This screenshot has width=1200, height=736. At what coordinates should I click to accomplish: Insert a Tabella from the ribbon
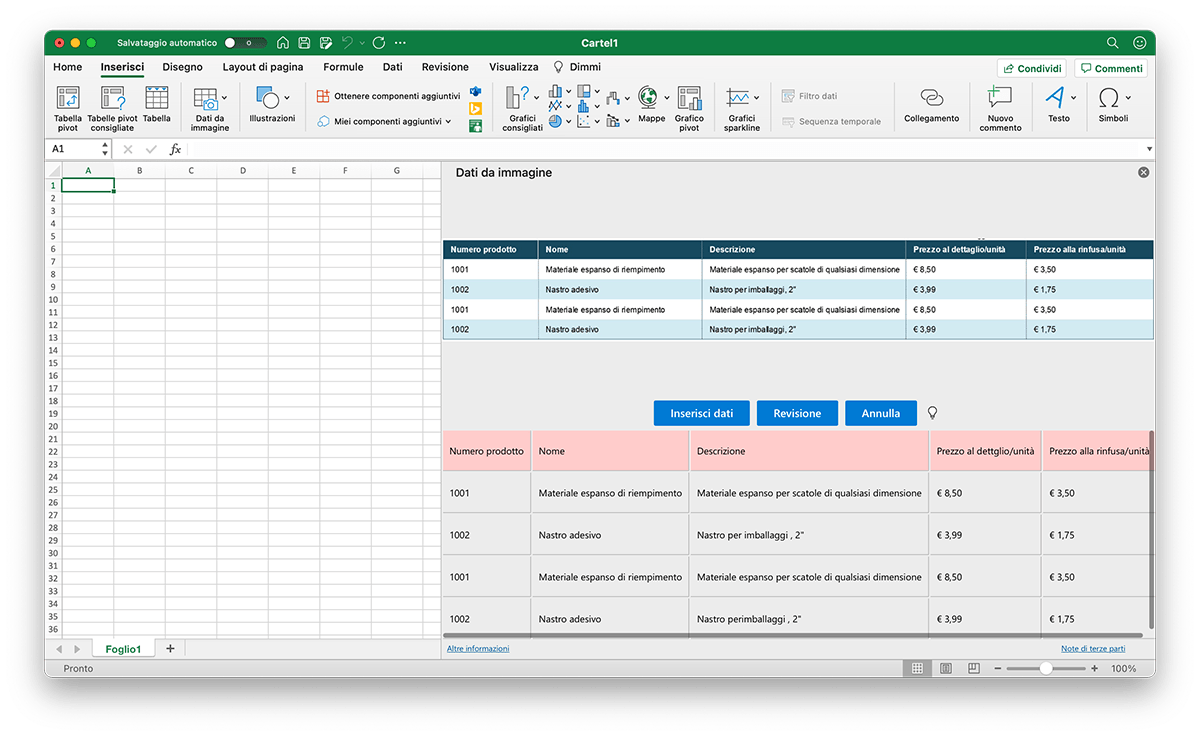tap(156, 99)
